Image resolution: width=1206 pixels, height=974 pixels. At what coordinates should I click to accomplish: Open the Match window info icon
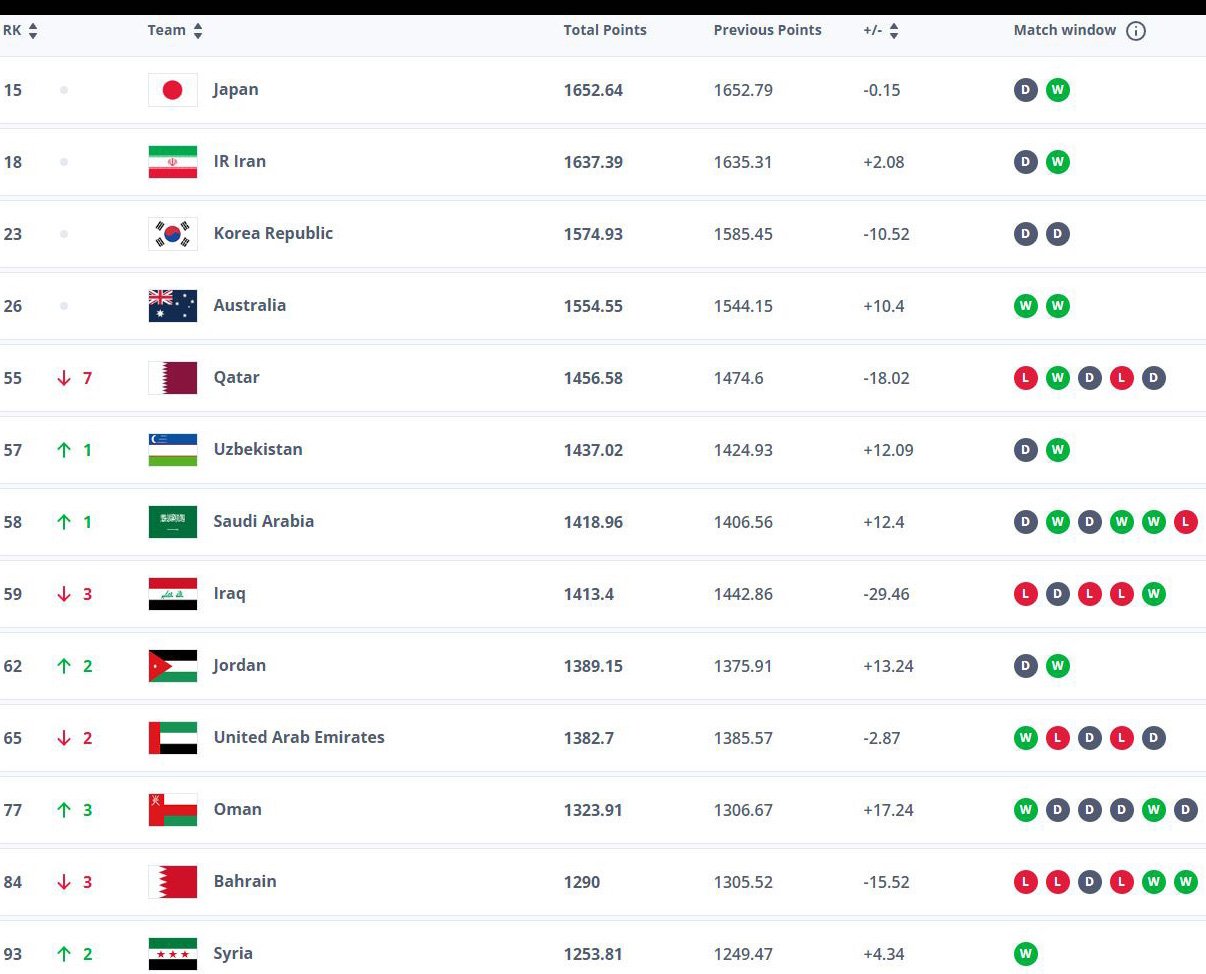(x=1136, y=31)
